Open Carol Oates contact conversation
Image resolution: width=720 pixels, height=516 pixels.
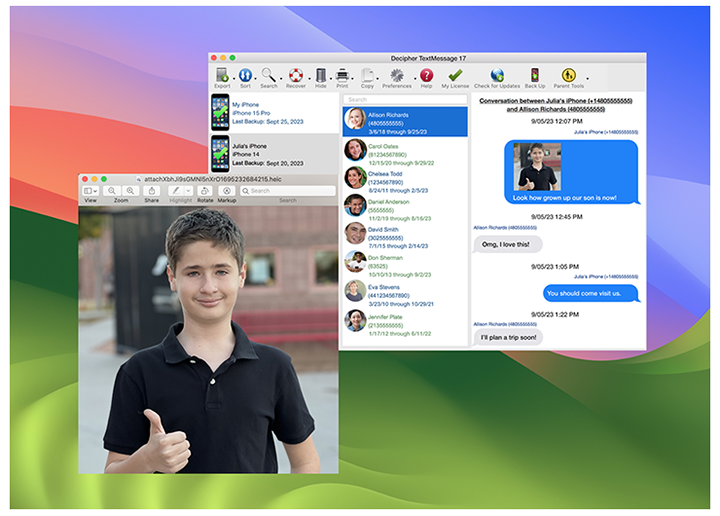(405, 154)
